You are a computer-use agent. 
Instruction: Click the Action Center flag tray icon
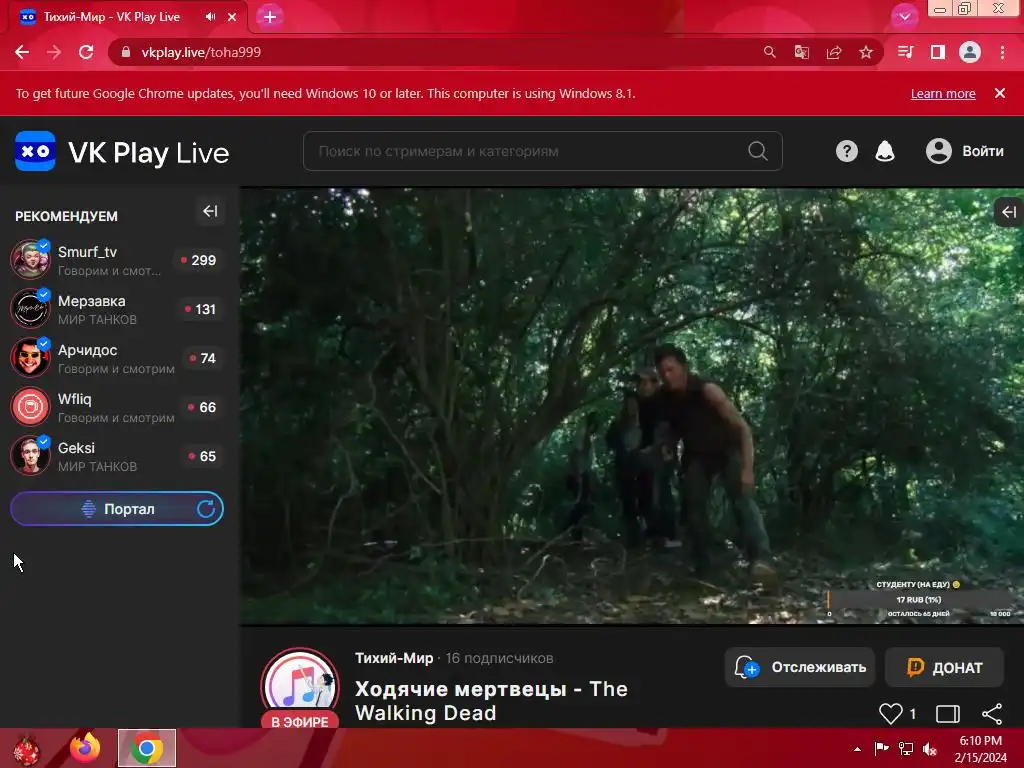coord(881,749)
